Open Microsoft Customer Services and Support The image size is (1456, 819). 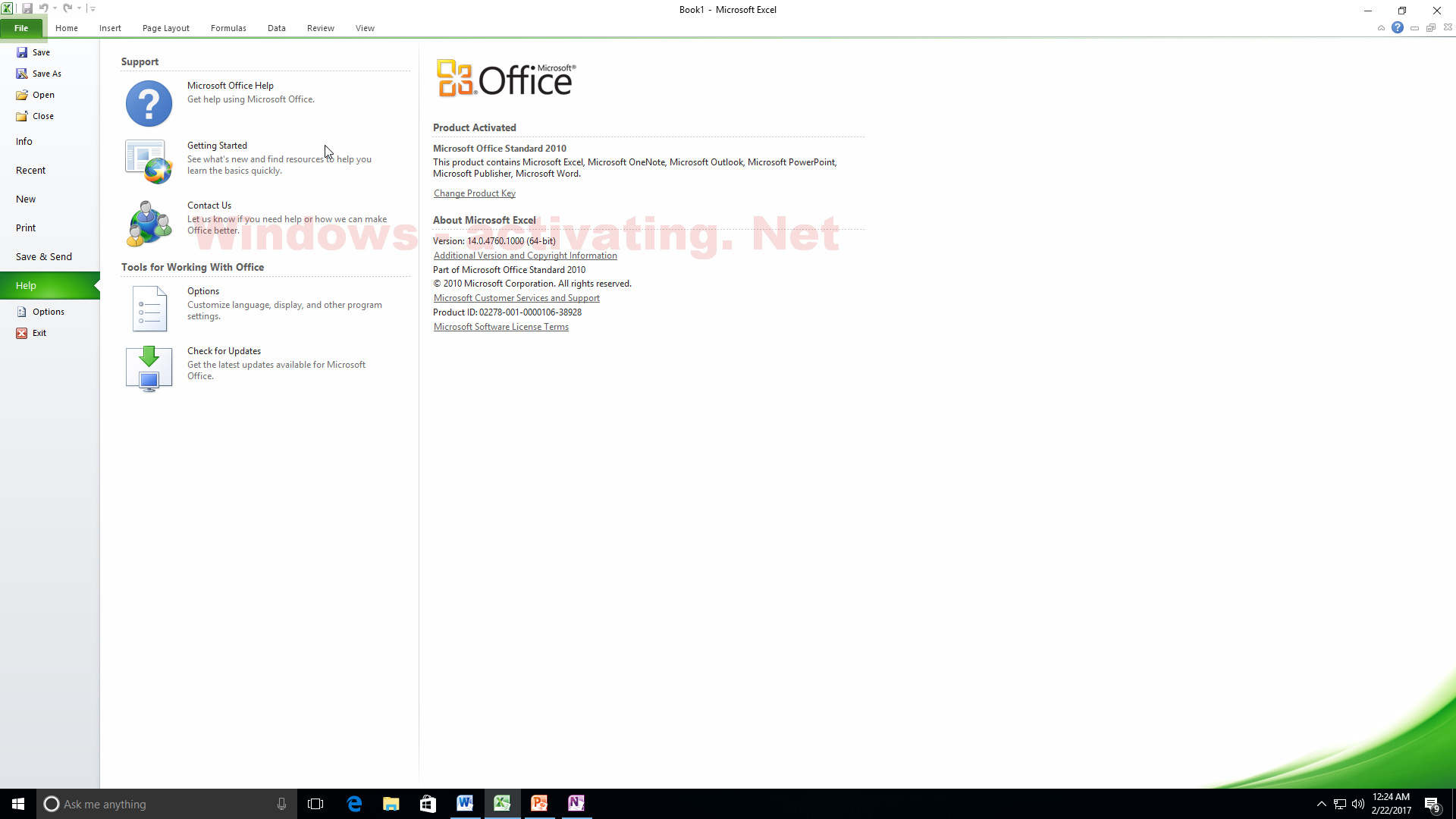click(516, 298)
